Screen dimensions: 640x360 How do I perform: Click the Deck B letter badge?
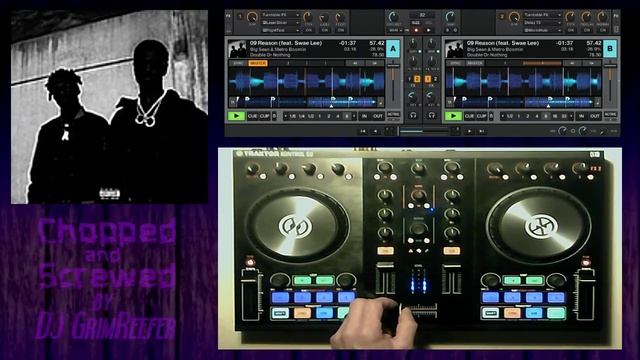(610, 49)
